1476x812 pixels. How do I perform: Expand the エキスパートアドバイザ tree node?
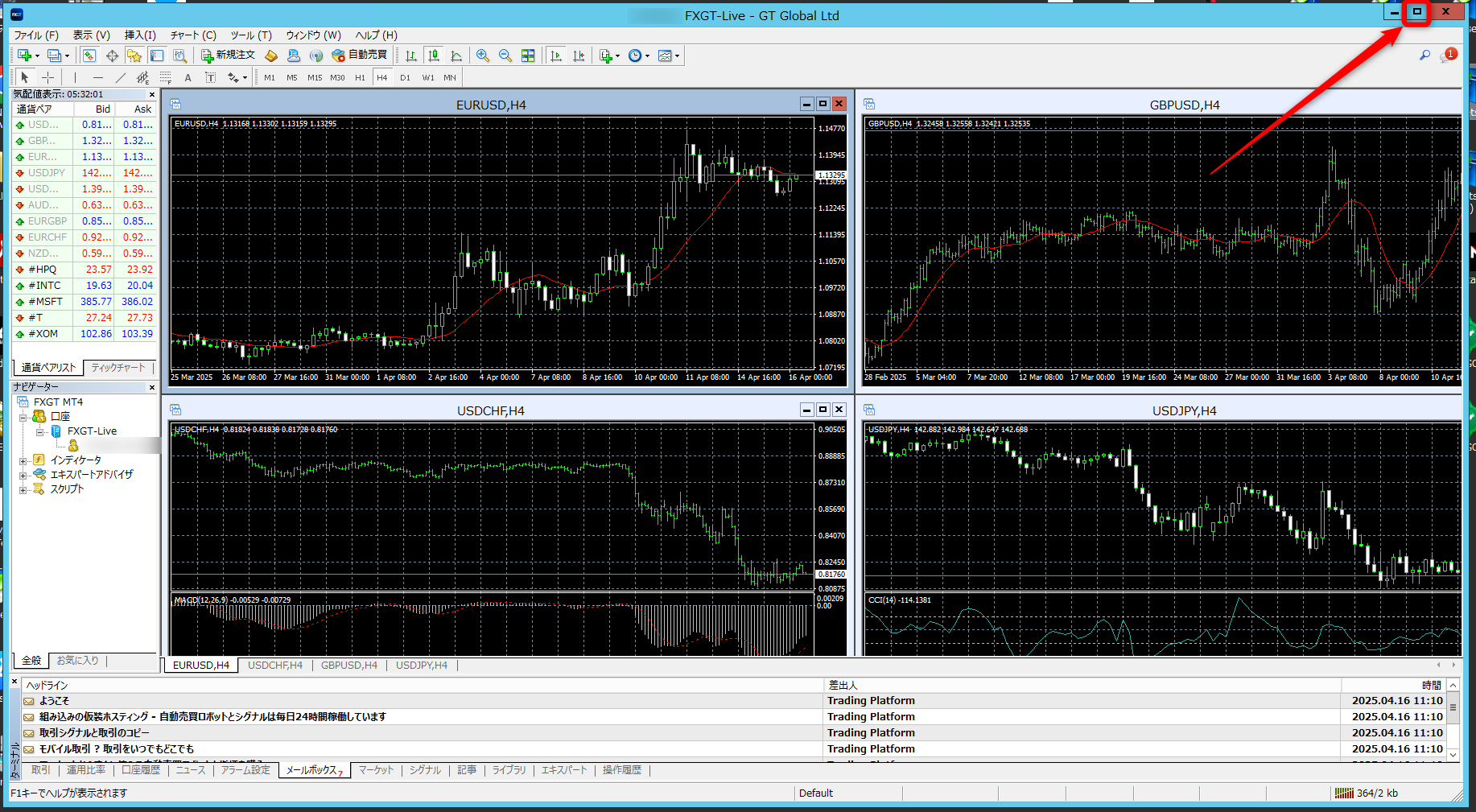23,476
